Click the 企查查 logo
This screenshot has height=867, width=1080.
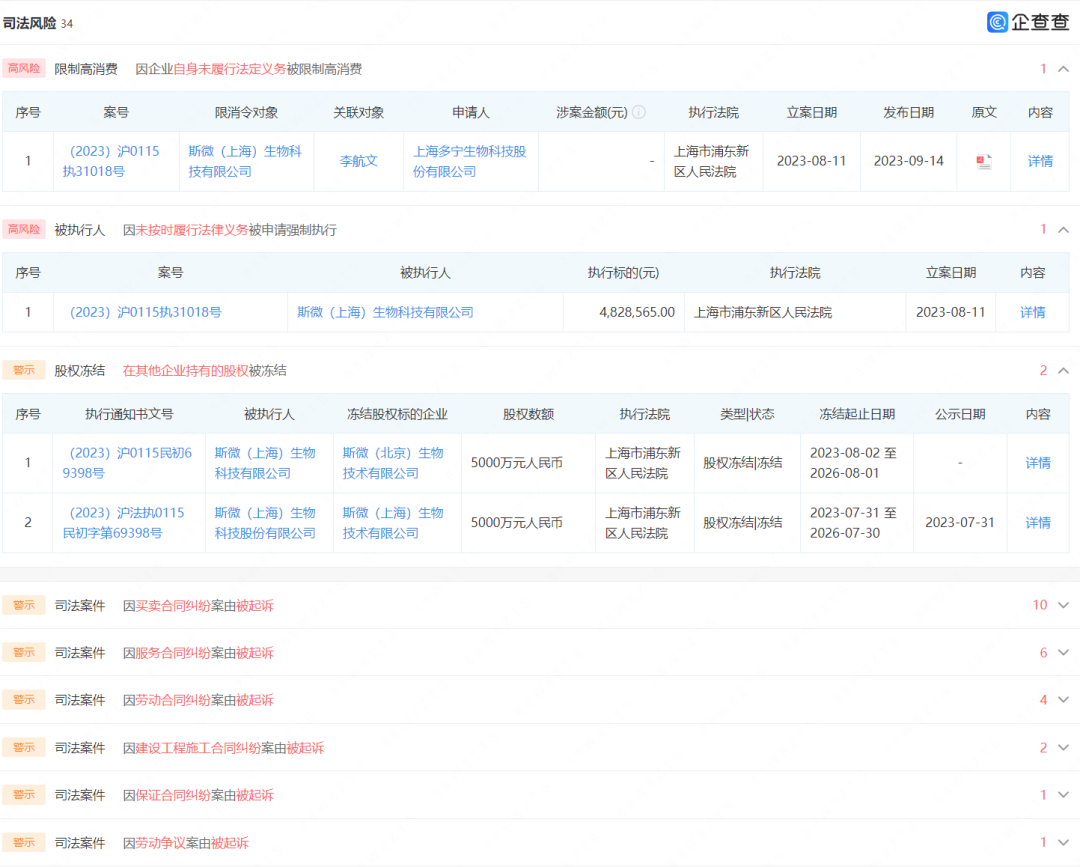coord(1028,22)
